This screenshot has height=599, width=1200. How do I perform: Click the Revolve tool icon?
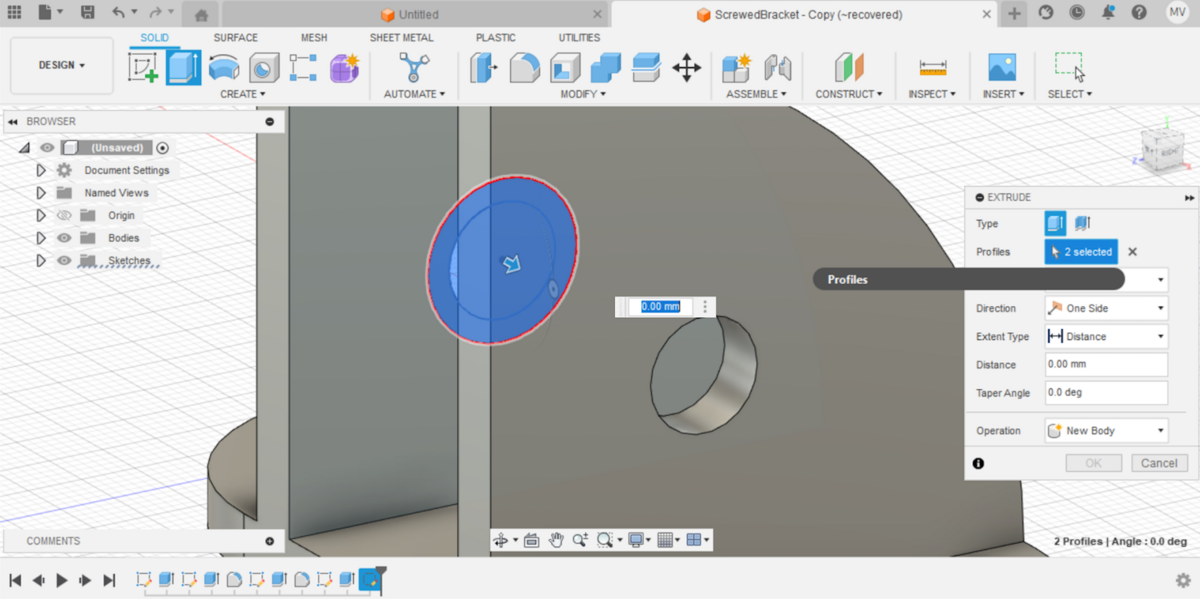tap(224, 68)
